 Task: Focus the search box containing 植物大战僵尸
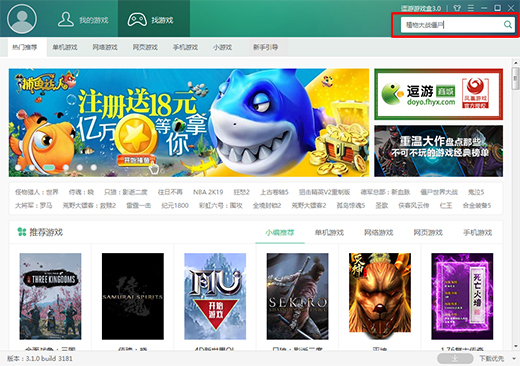[451, 25]
